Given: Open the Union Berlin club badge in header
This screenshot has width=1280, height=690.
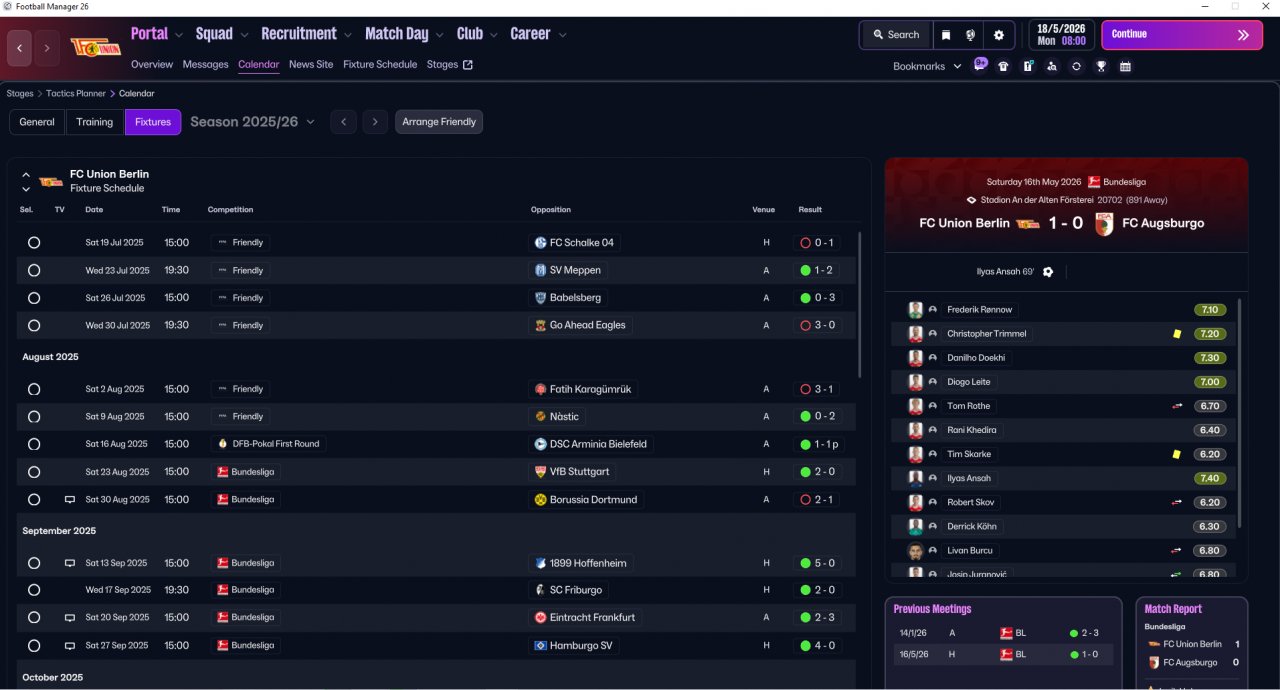Looking at the screenshot, I should click(x=96, y=47).
